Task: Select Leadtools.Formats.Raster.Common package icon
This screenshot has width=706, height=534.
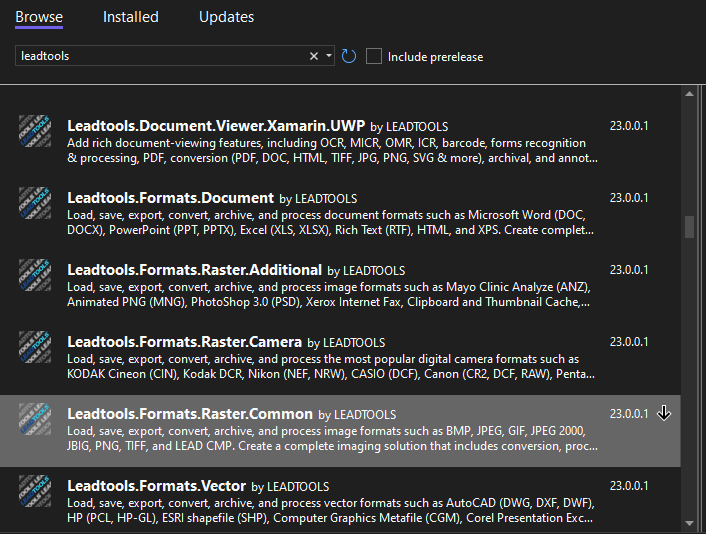Action: [x=35, y=419]
